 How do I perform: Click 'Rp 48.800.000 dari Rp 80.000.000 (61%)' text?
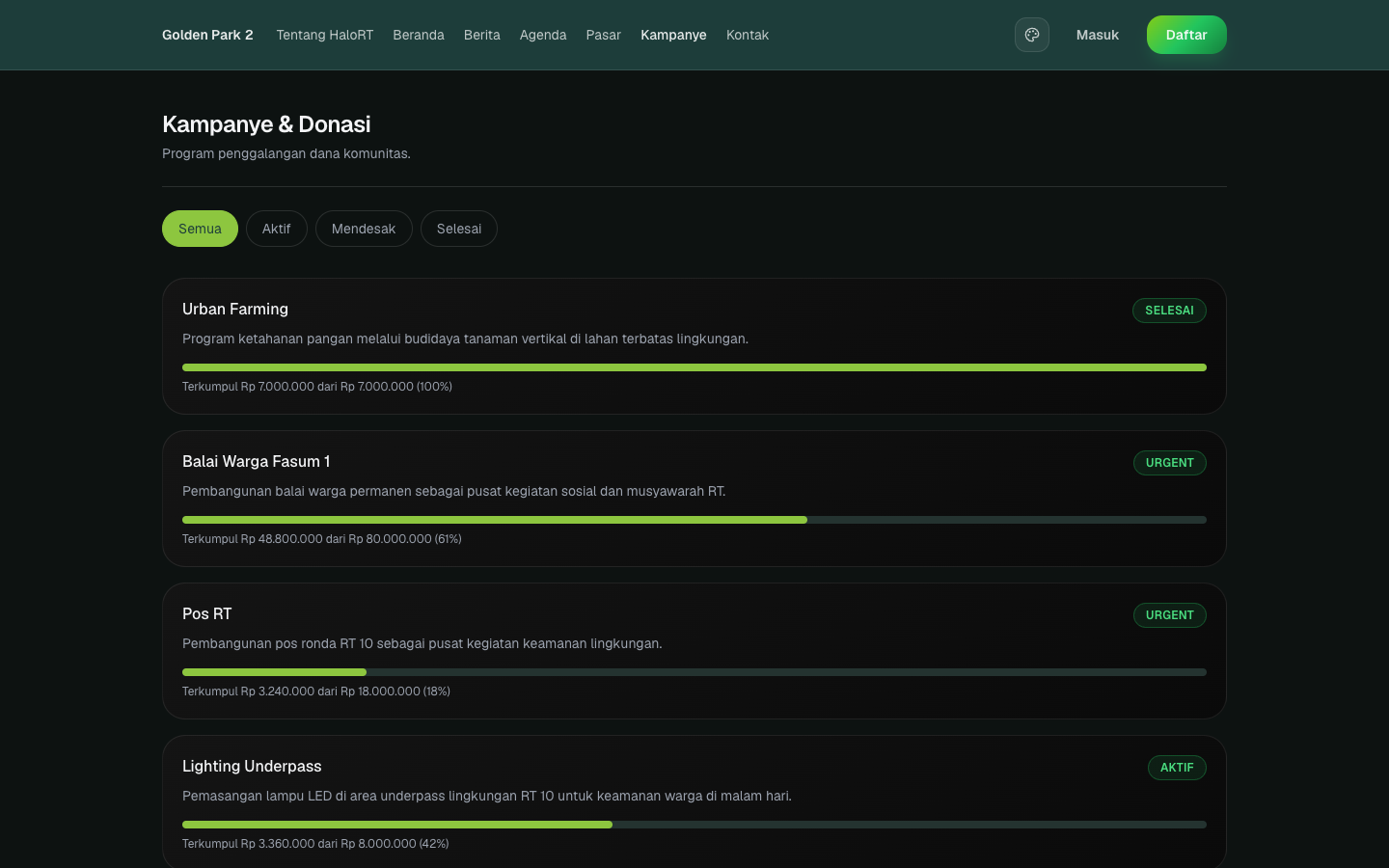click(351, 539)
